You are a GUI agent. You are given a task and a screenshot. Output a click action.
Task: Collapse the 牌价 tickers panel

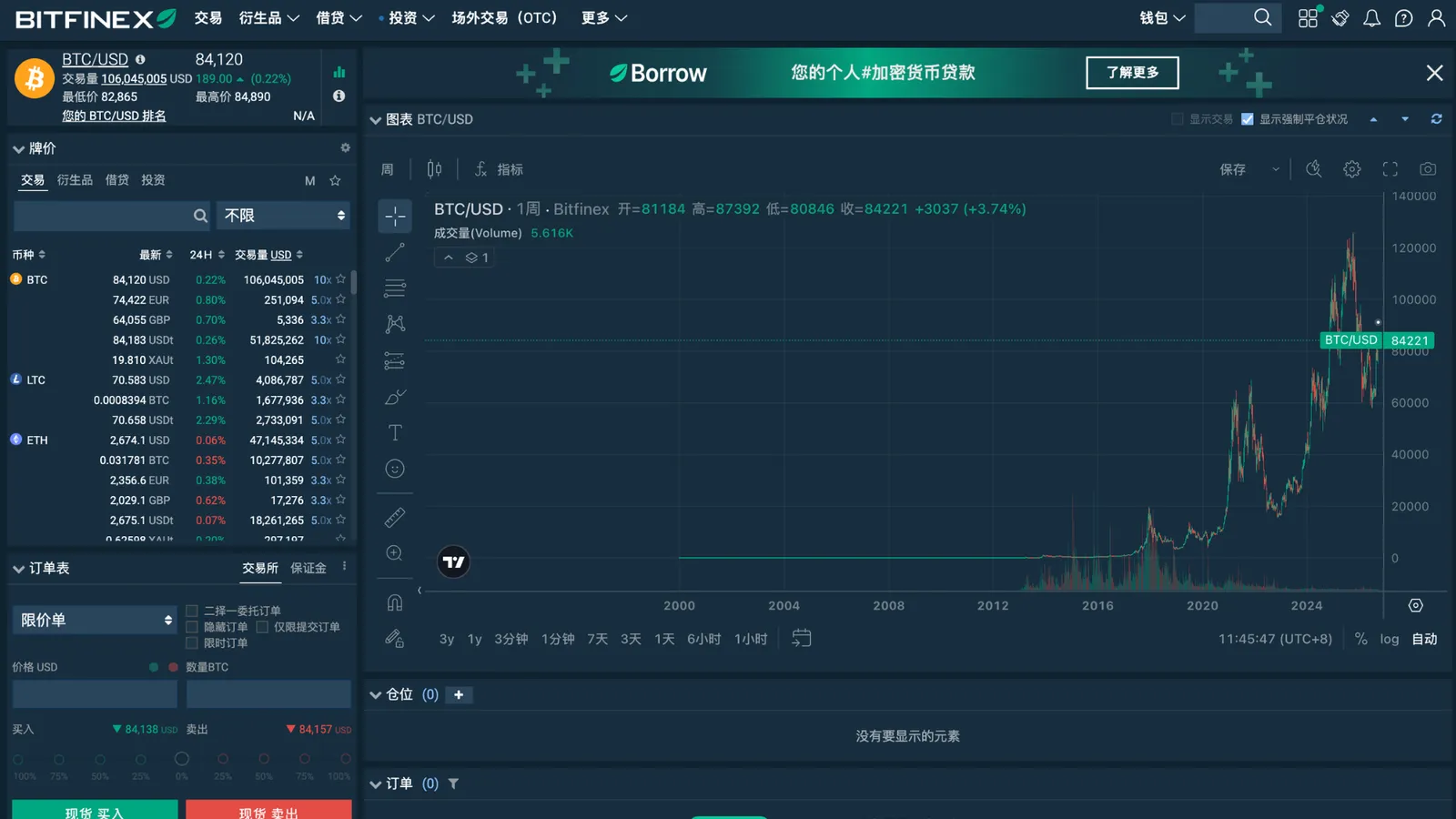18,148
